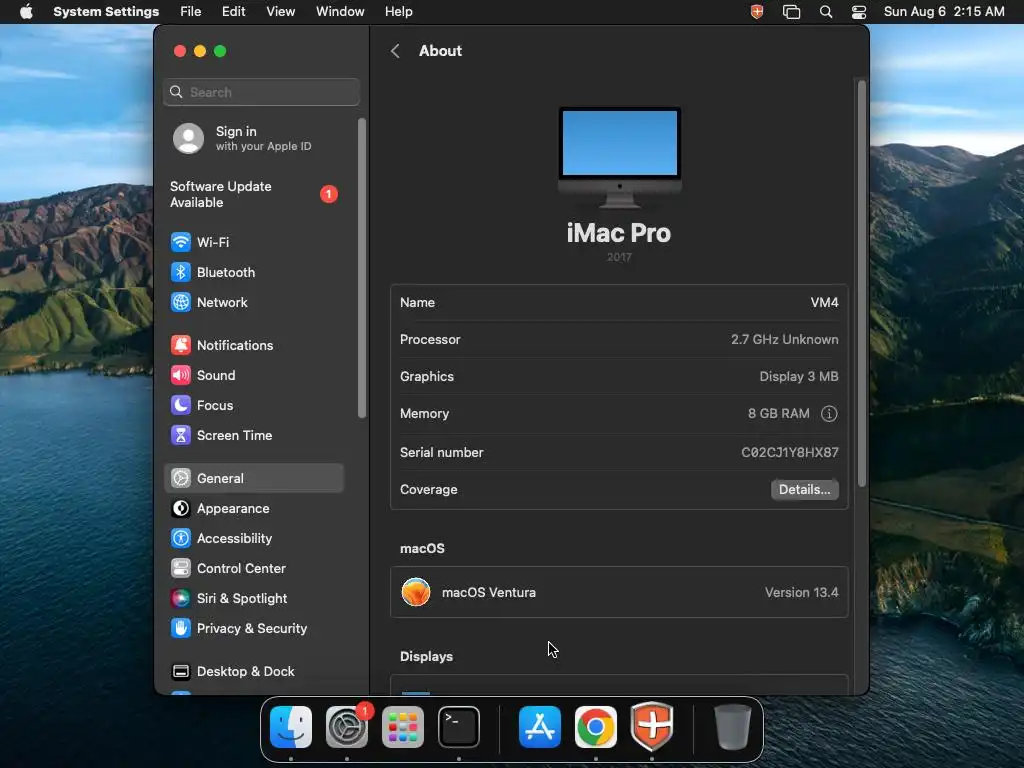This screenshot has width=1024, height=768.
Task: Open Terminal from the Dock
Action: pyautogui.click(x=459, y=727)
